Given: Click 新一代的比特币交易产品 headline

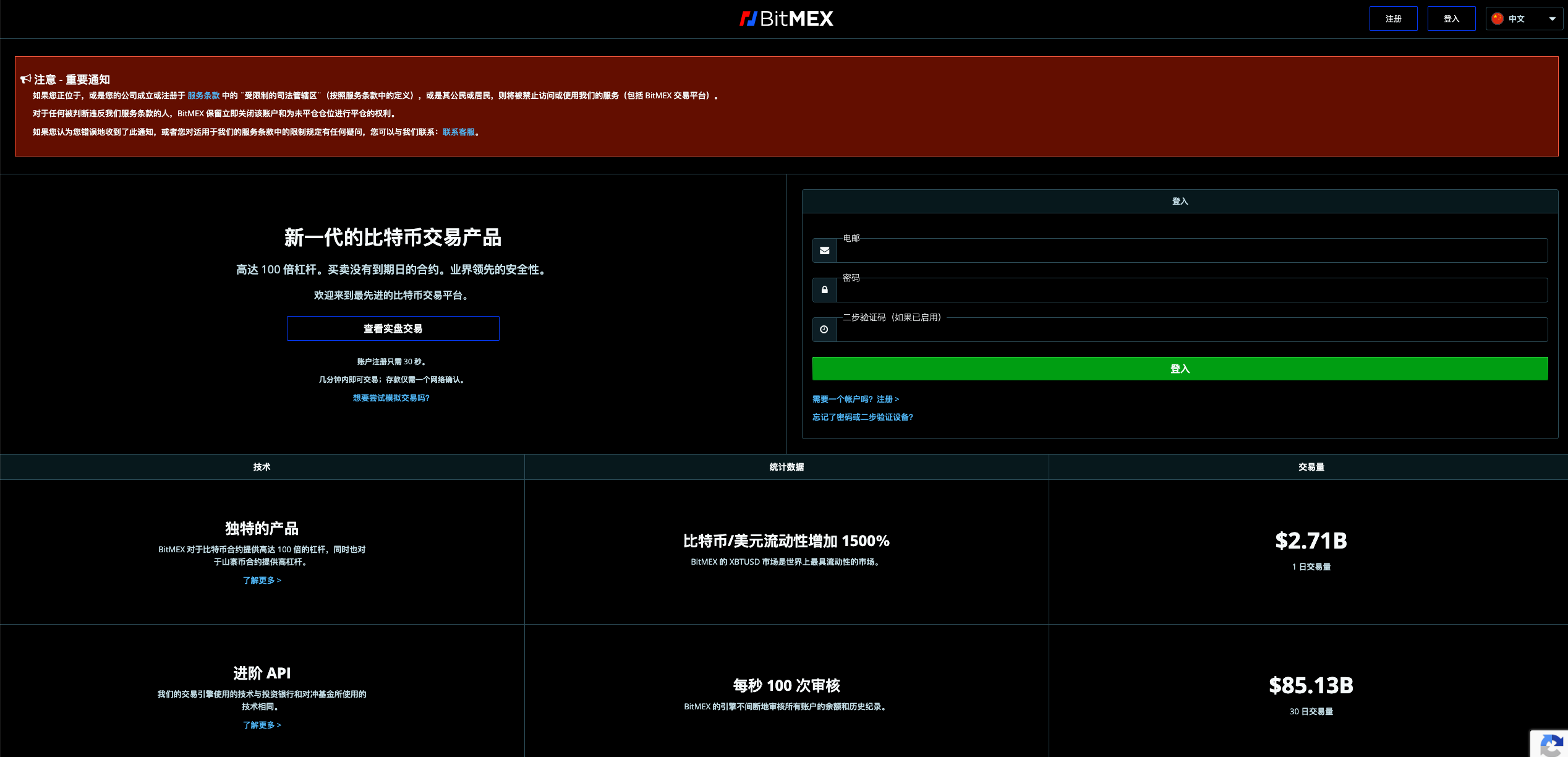Looking at the screenshot, I should coord(393,237).
